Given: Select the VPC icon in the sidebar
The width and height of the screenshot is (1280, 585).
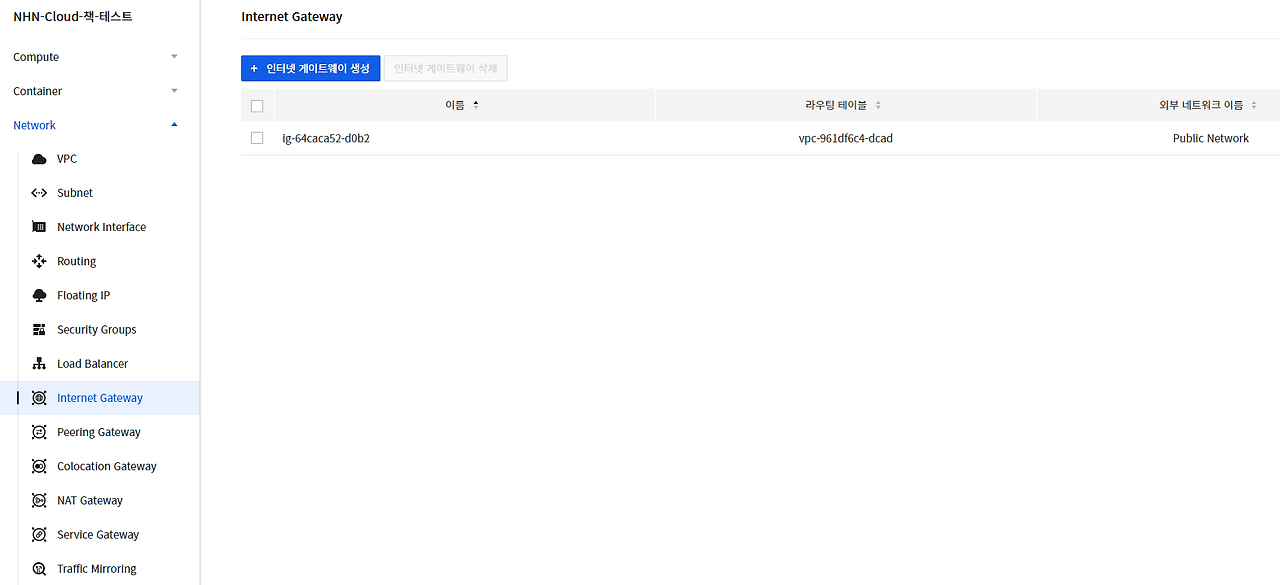Looking at the screenshot, I should pos(39,158).
